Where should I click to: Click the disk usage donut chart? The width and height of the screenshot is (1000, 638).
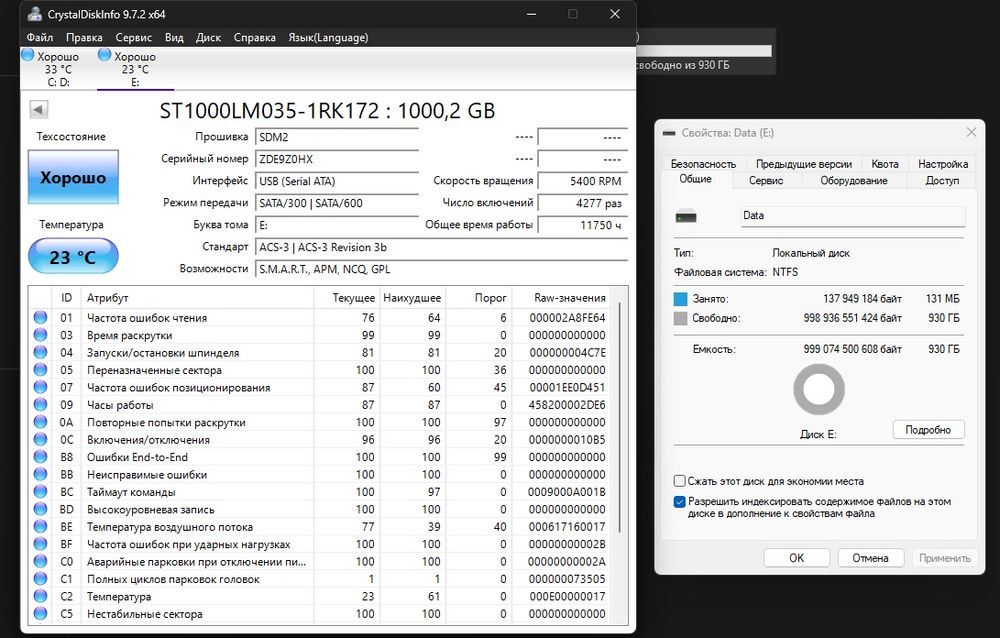(x=819, y=389)
